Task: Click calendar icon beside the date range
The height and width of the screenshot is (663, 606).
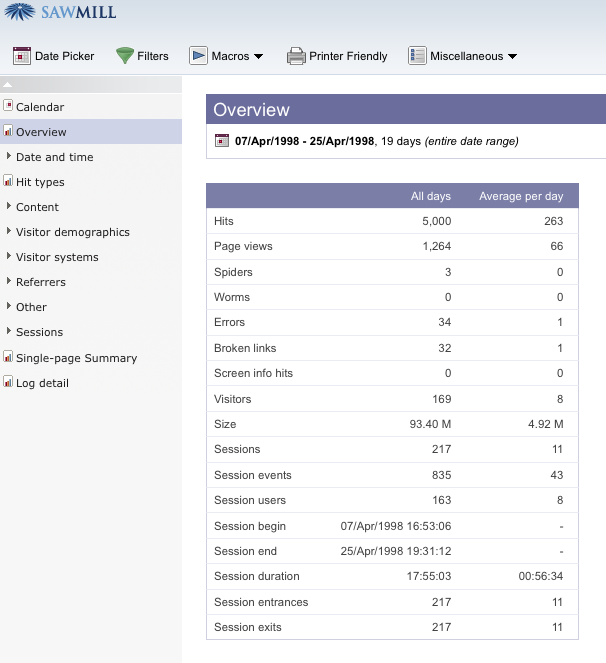Action: (x=222, y=141)
